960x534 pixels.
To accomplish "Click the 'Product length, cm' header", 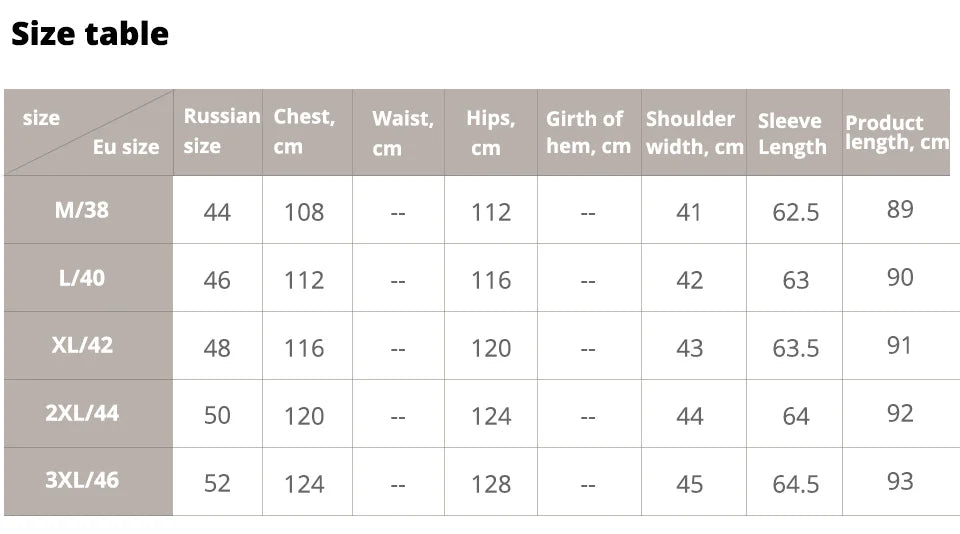I will (897, 132).
